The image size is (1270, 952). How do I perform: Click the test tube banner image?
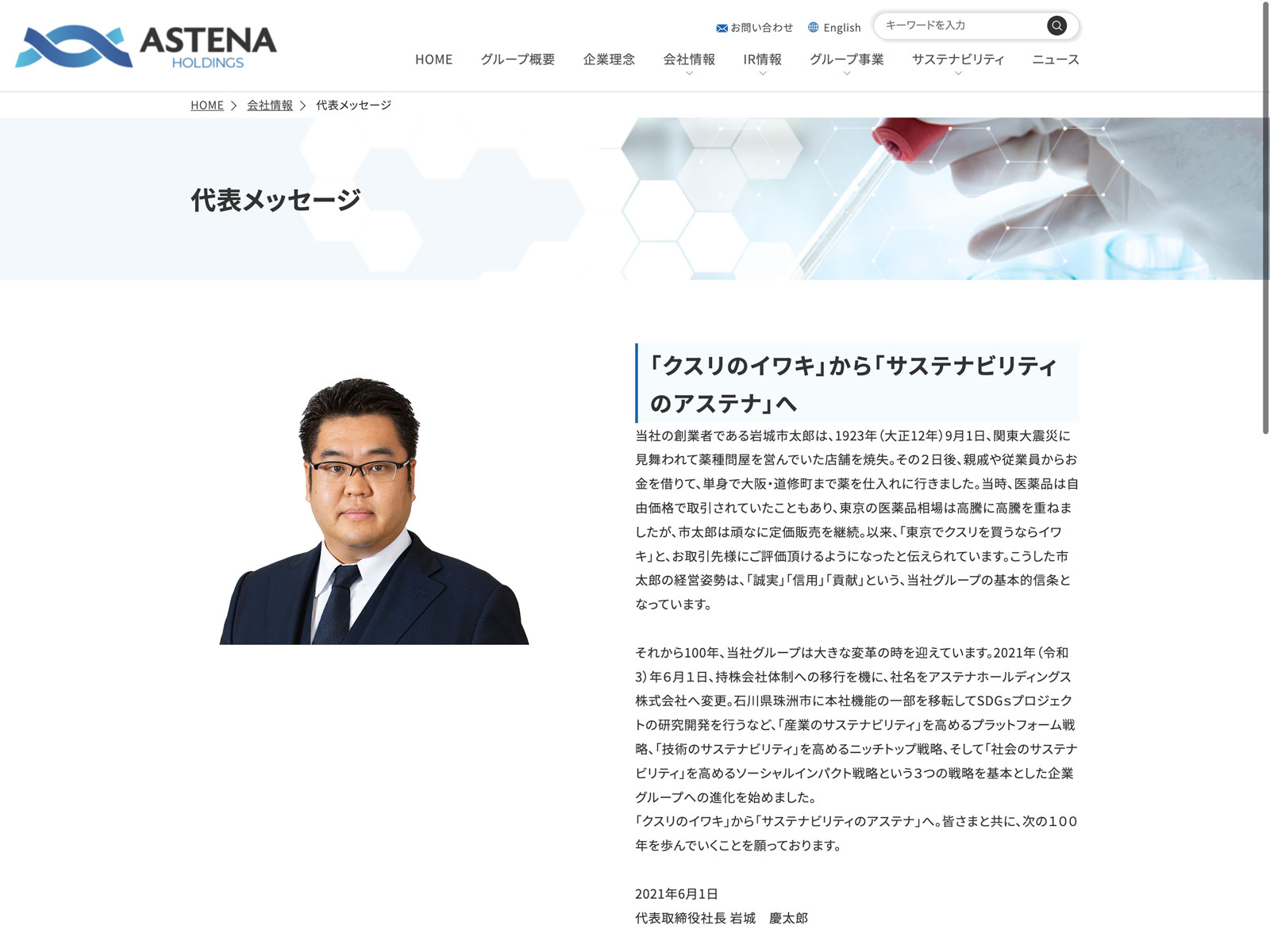[945, 198]
